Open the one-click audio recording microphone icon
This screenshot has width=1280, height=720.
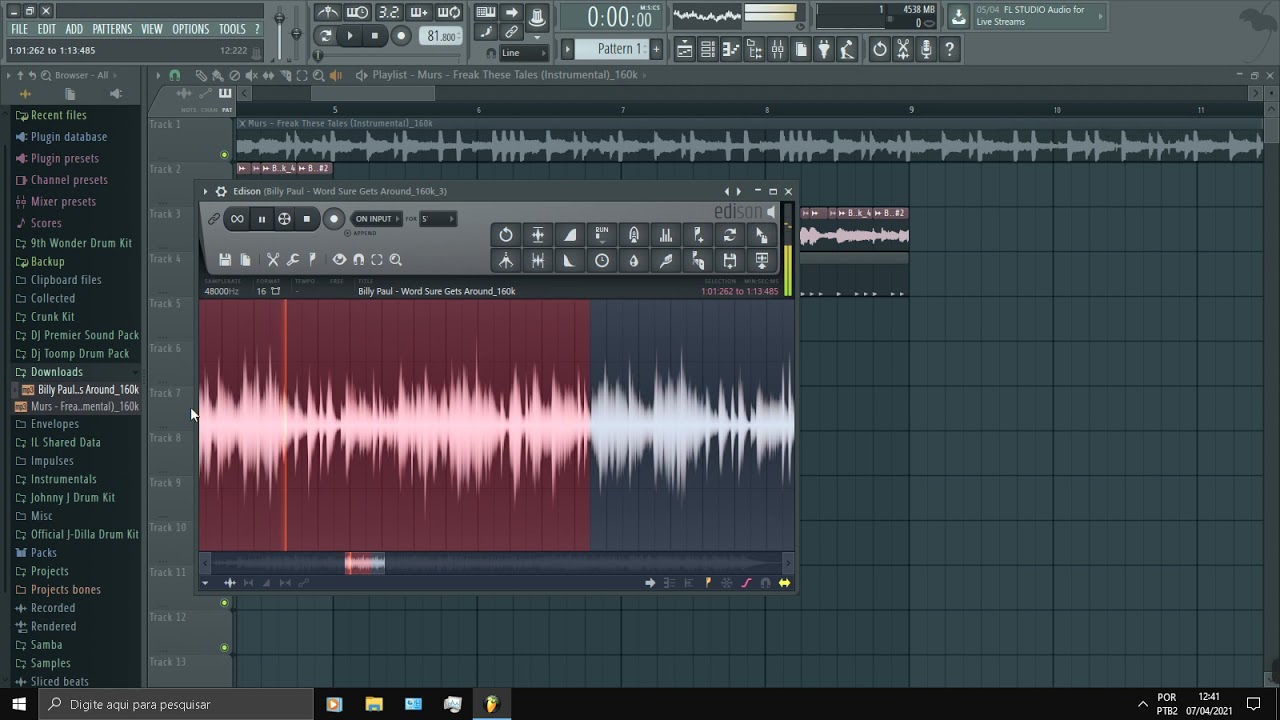point(926,49)
